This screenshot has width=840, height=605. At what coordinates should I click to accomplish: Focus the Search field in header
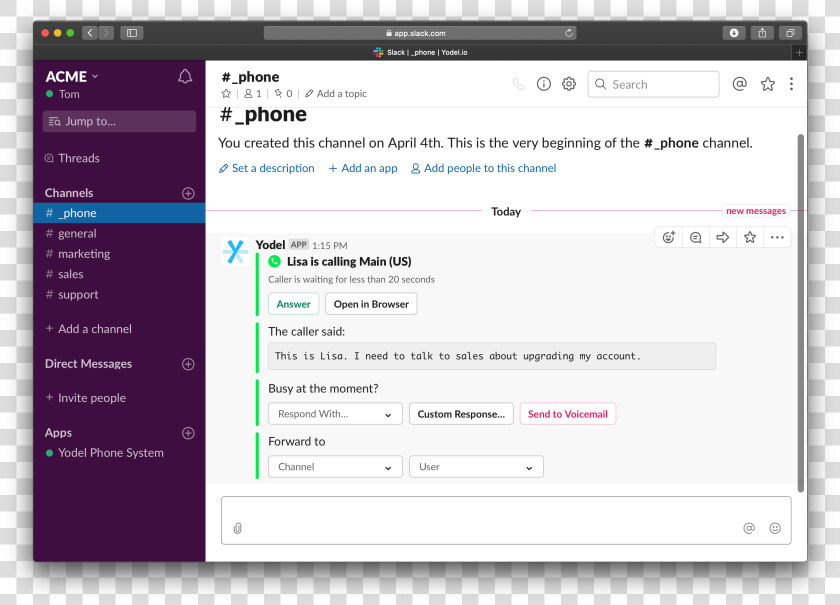654,84
